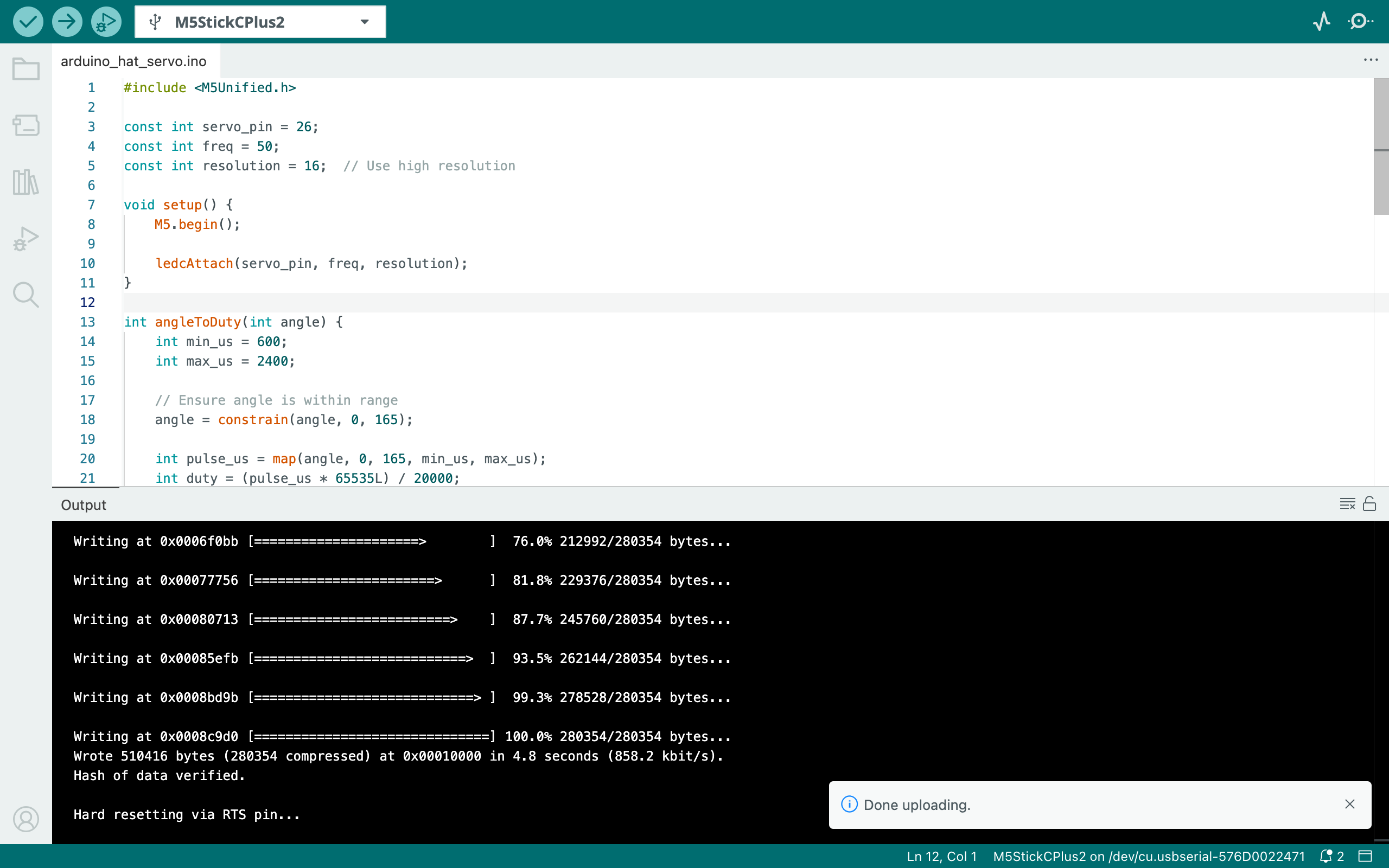The width and height of the screenshot is (1389, 868).
Task: Open the Search sidebar panel
Action: click(26, 295)
